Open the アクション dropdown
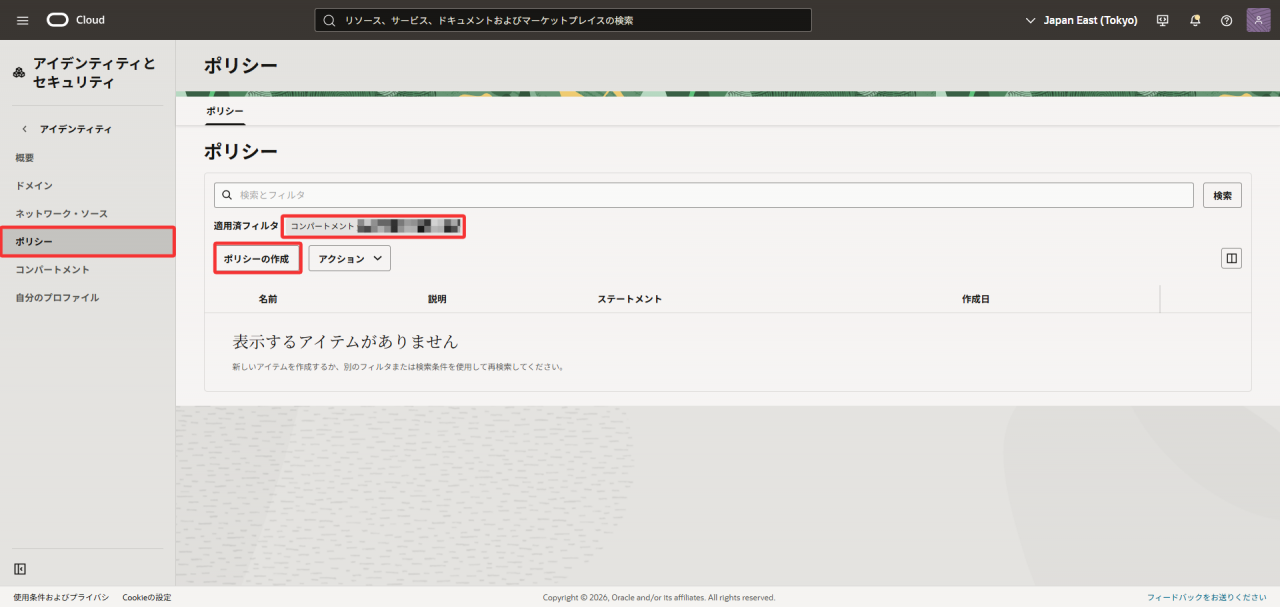The height and width of the screenshot is (607, 1280). click(349, 258)
